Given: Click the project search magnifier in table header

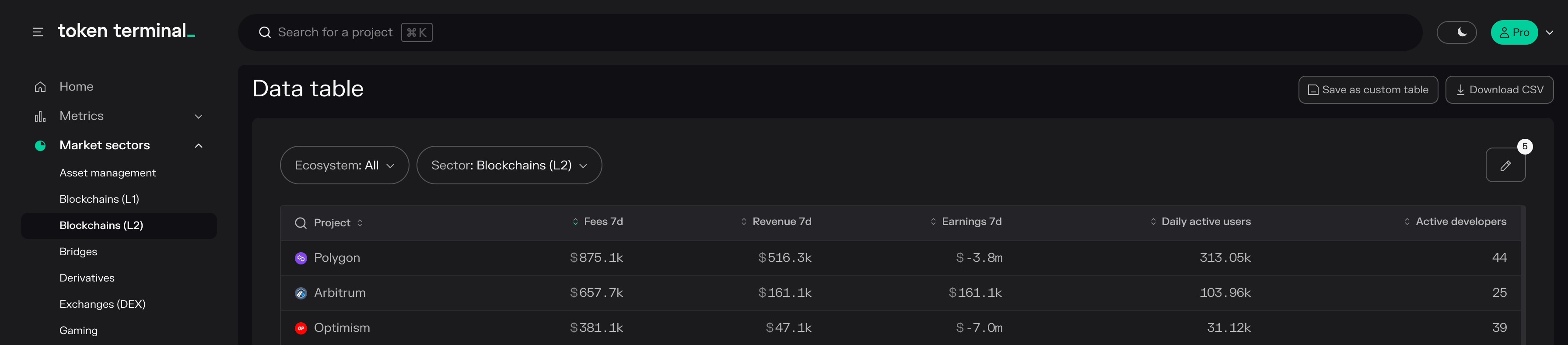Looking at the screenshot, I should click(300, 223).
